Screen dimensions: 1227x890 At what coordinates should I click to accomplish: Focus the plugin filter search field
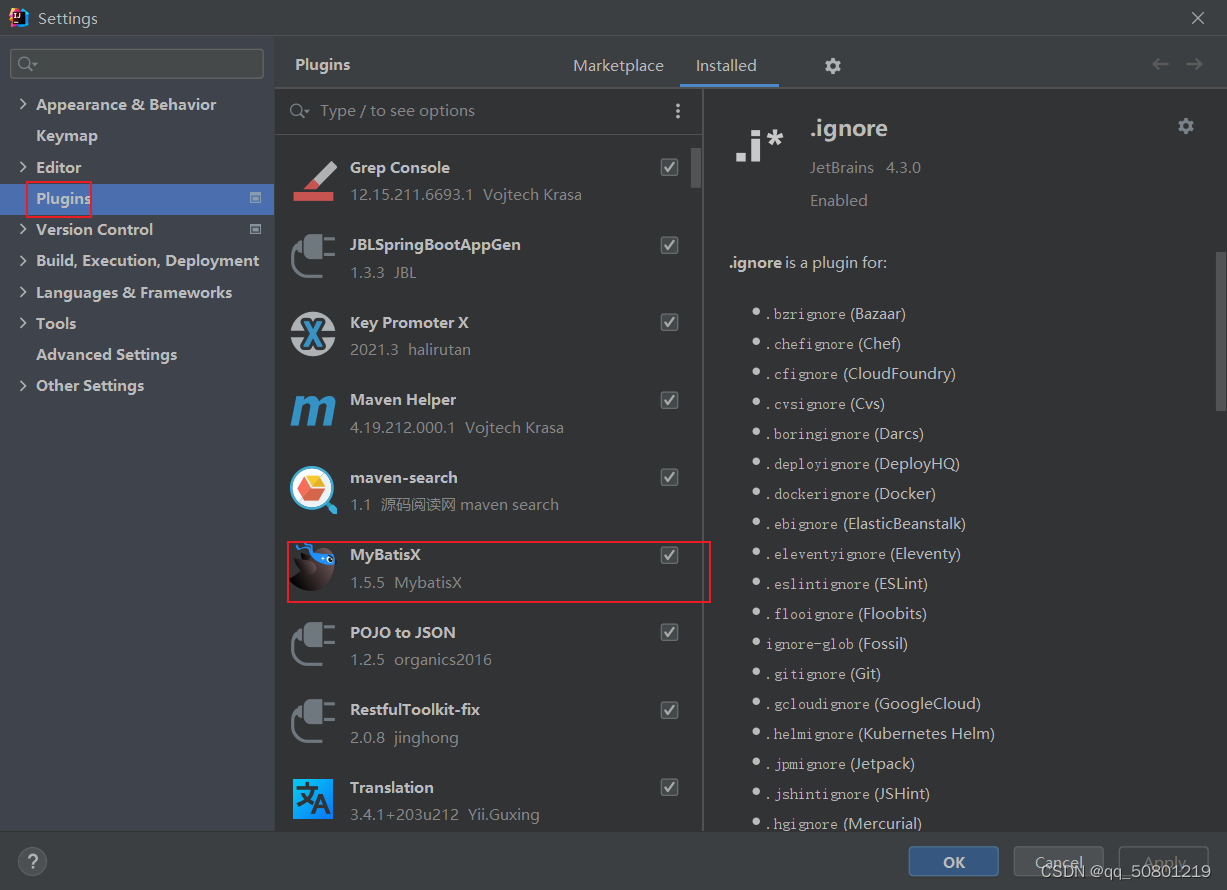[490, 111]
